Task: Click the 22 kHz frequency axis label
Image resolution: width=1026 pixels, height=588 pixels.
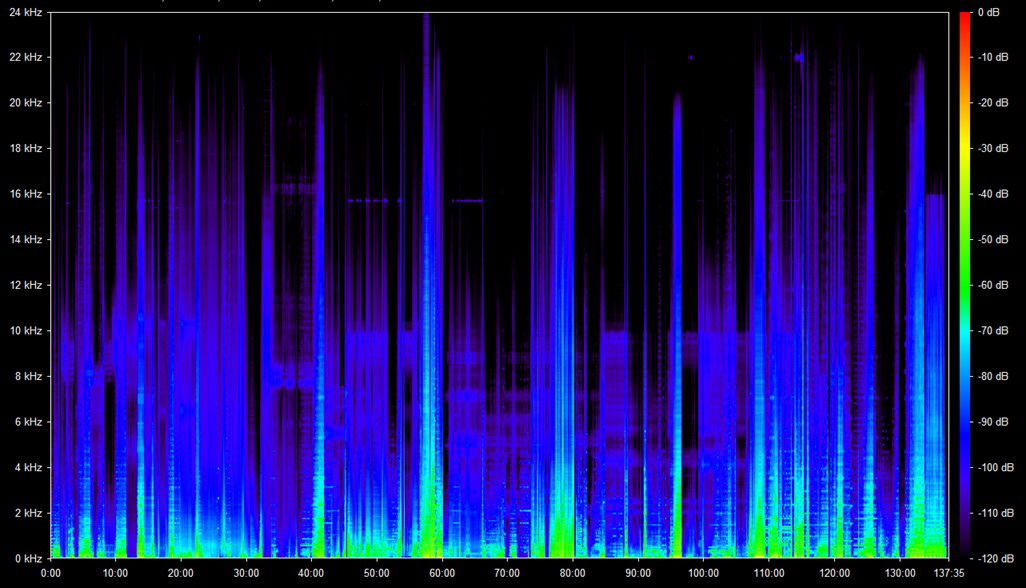Action: pos(26,57)
